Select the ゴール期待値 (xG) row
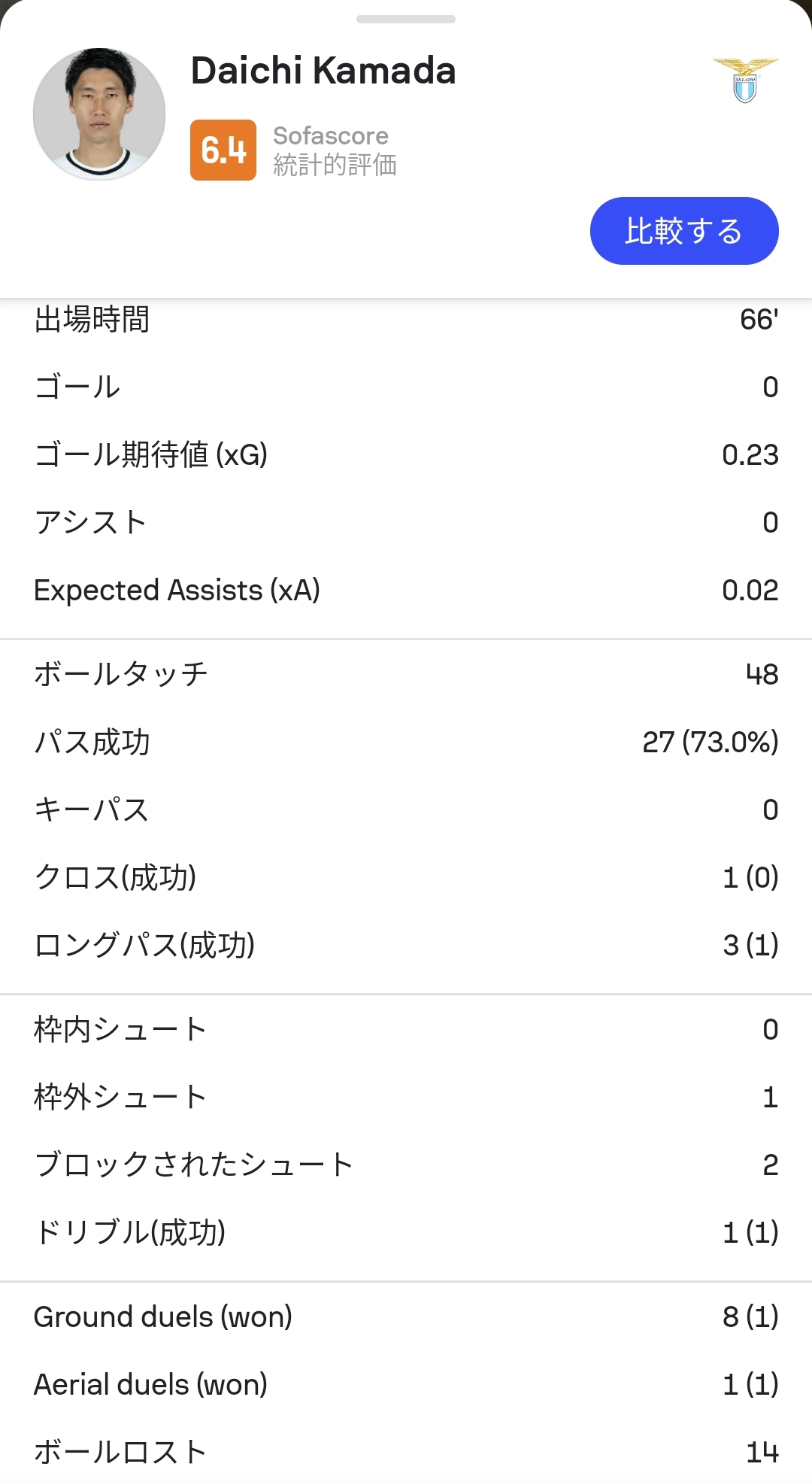 (406, 454)
